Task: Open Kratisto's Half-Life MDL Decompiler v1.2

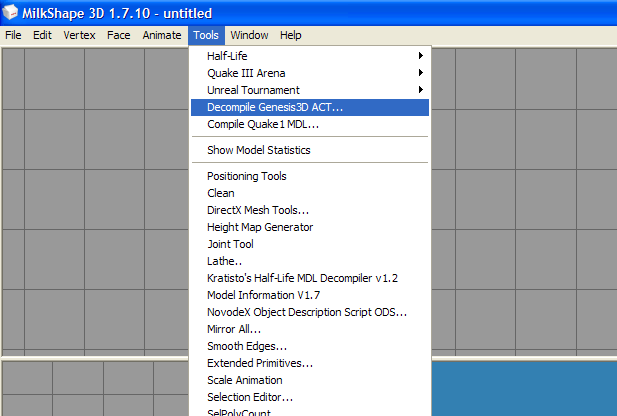Action: click(310, 278)
